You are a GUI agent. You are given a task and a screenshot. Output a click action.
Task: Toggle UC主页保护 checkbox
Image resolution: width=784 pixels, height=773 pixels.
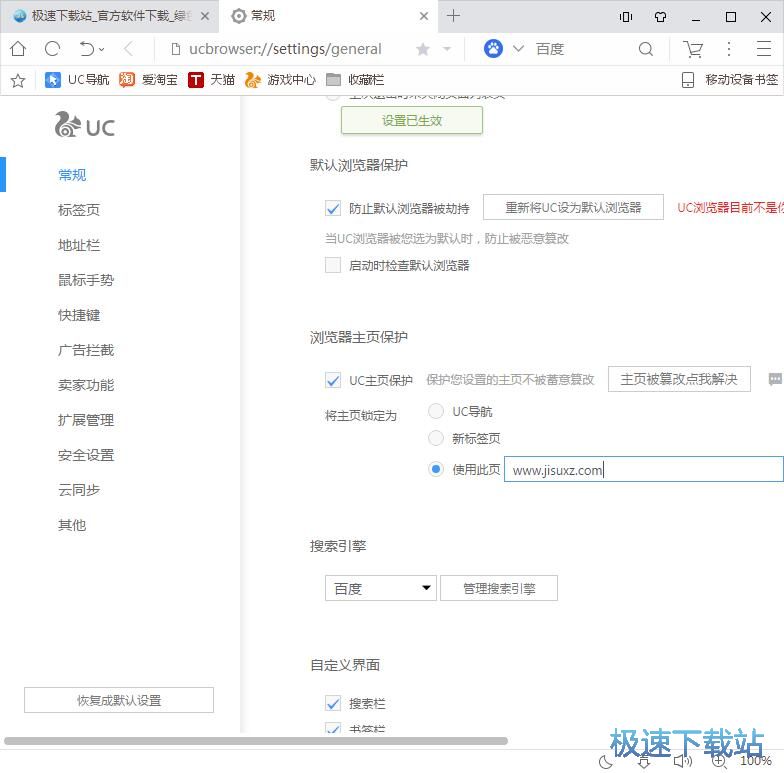click(332, 380)
